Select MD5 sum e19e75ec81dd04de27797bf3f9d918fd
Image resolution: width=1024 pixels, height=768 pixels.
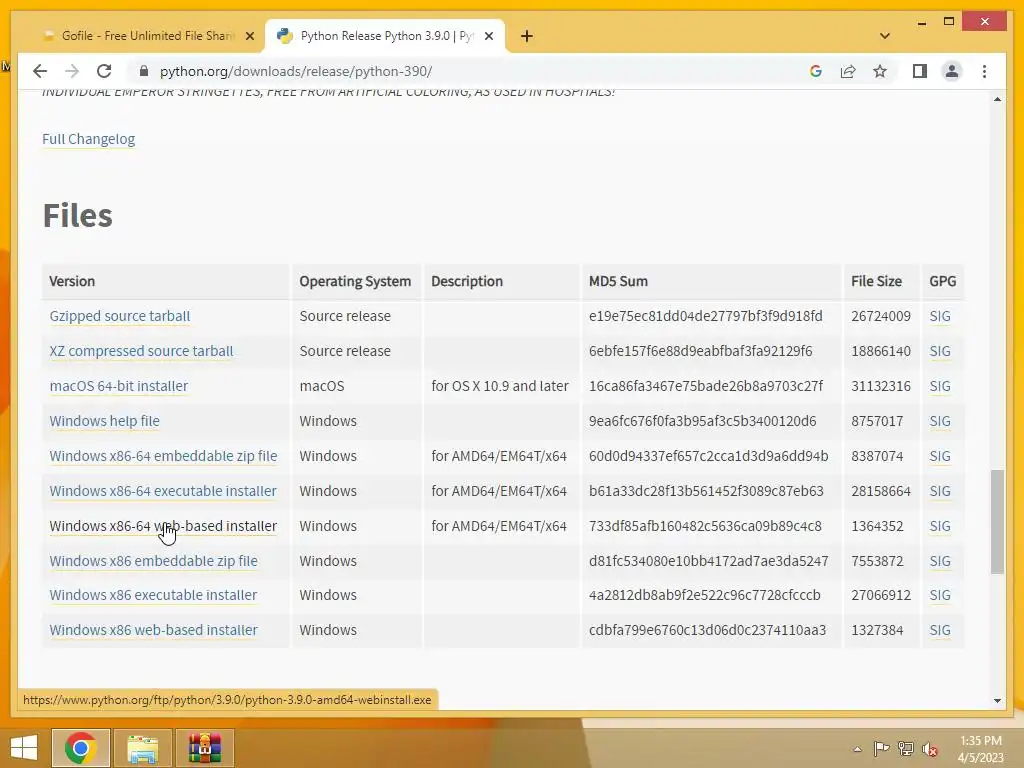705,316
